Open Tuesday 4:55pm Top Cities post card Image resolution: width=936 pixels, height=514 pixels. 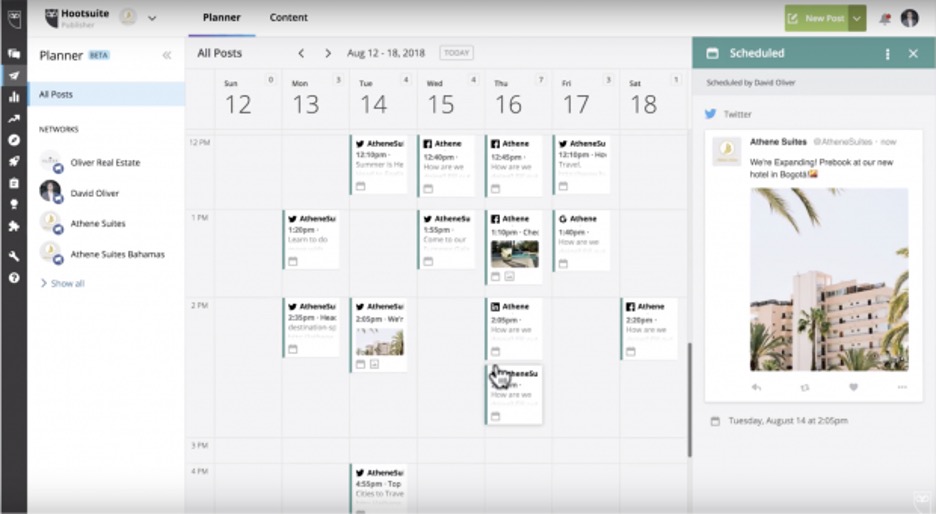coord(379,489)
